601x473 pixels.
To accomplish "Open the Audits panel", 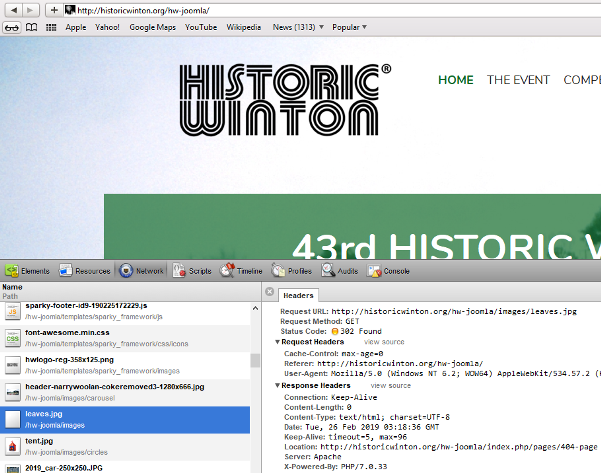I will pyautogui.click(x=340, y=271).
